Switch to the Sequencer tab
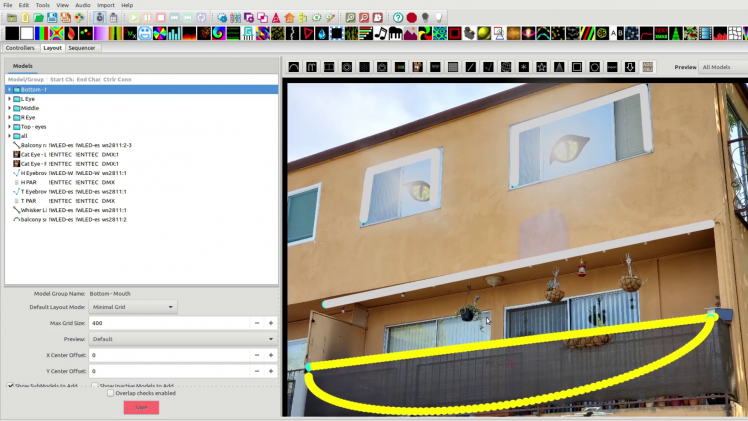 click(x=82, y=48)
